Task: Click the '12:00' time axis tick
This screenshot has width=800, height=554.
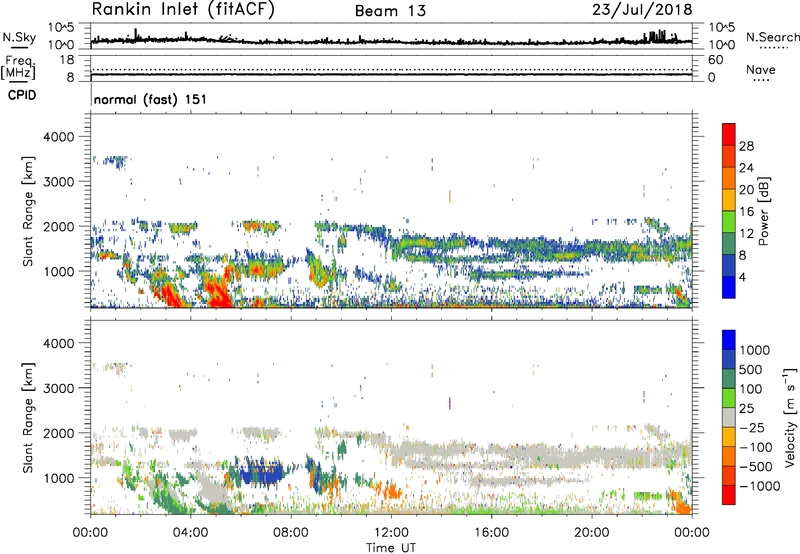Action: coord(391,533)
